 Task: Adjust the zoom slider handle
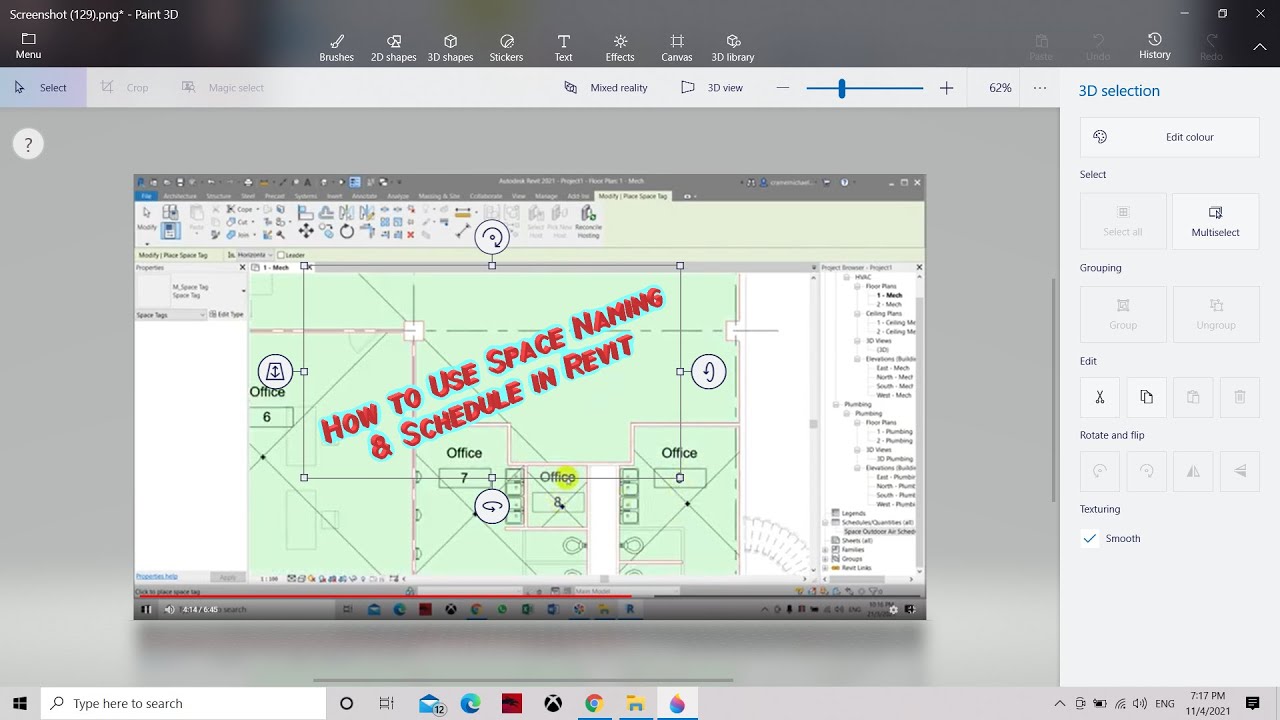(842, 88)
